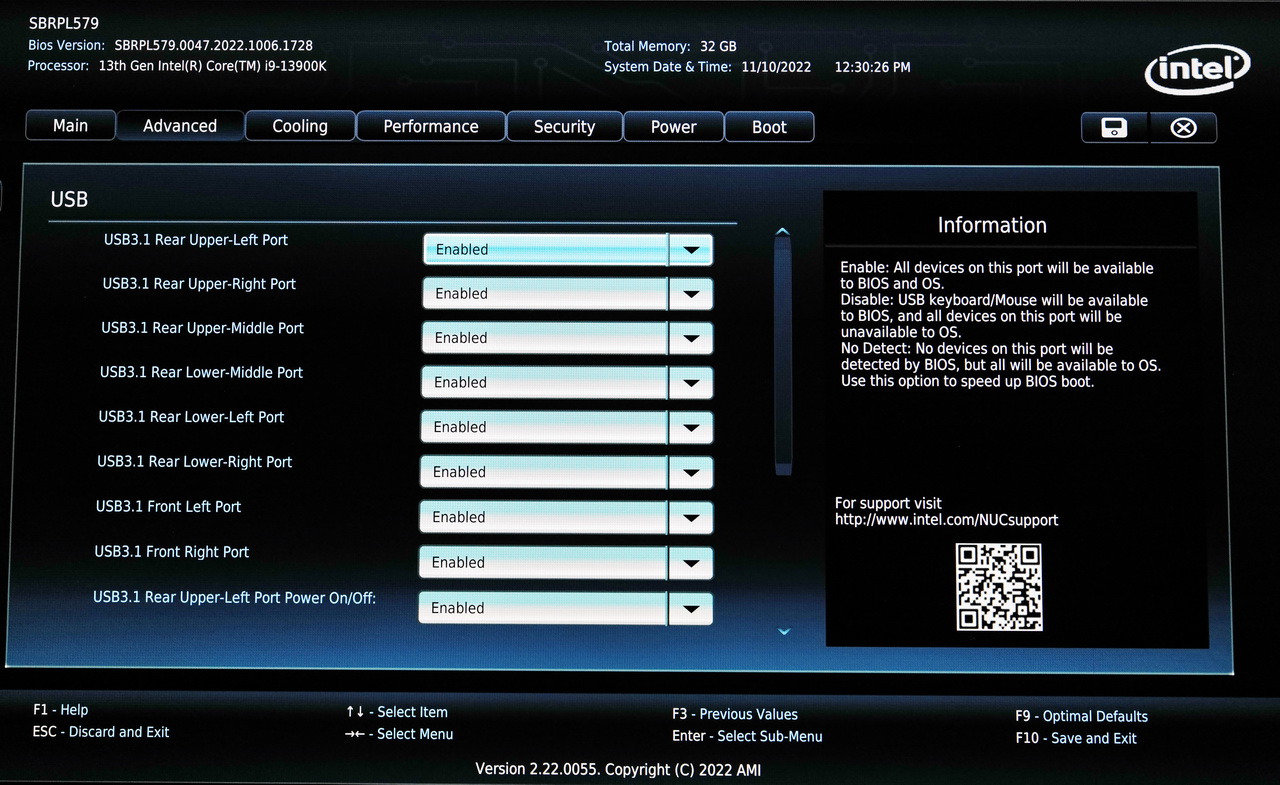1280x785 pixels.
Task: Click the save (floppy disk) icon
Action: [x=1114, y=128]
